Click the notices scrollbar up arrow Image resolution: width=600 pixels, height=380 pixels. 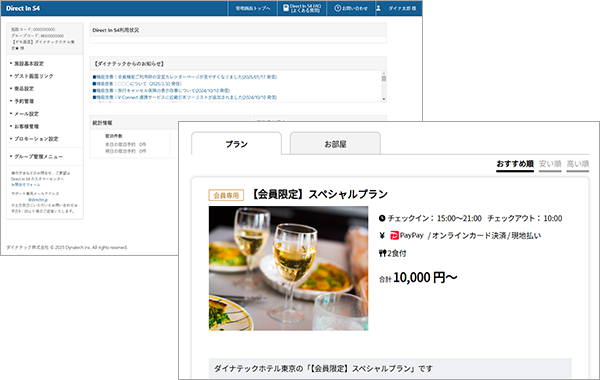click(x=384, y=73)
